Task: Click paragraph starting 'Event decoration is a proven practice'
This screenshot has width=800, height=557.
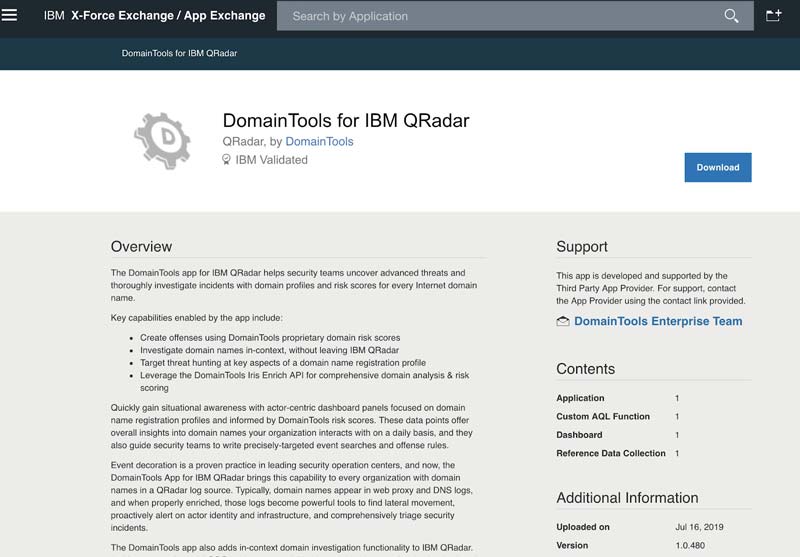Action: tap(292, 496)
